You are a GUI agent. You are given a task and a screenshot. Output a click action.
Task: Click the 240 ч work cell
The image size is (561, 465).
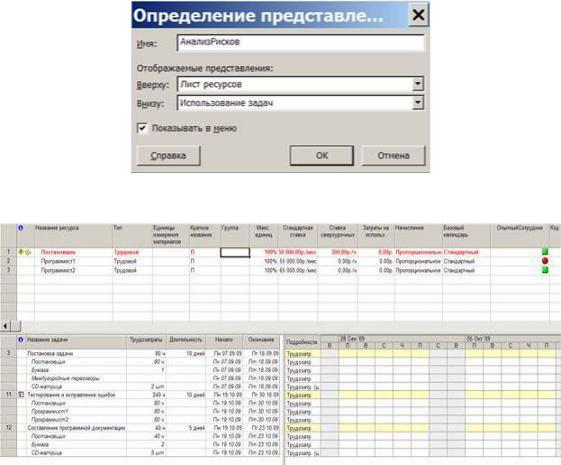[146, 395]
